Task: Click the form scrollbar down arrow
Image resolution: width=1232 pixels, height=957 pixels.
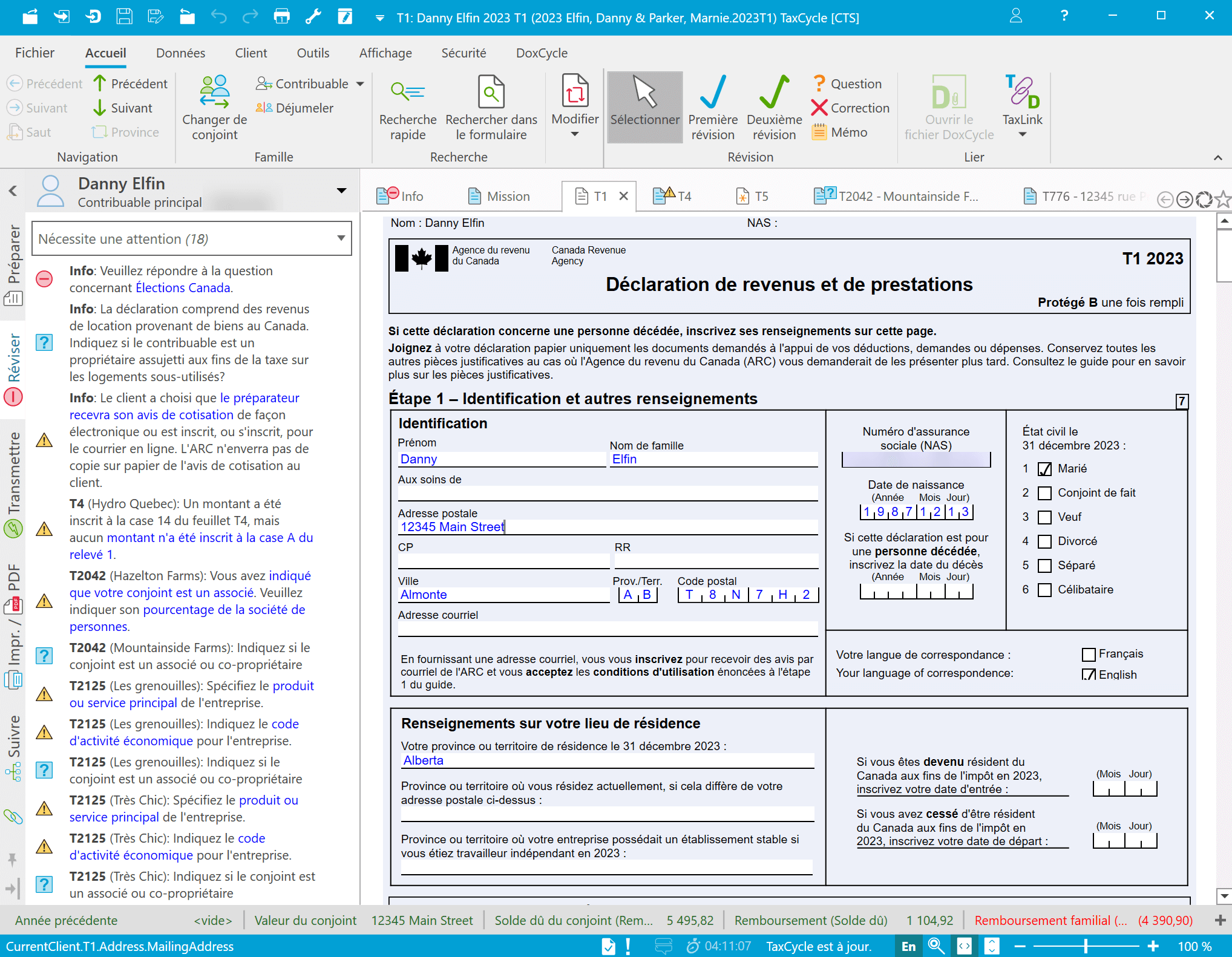Action: (1224, 896)
